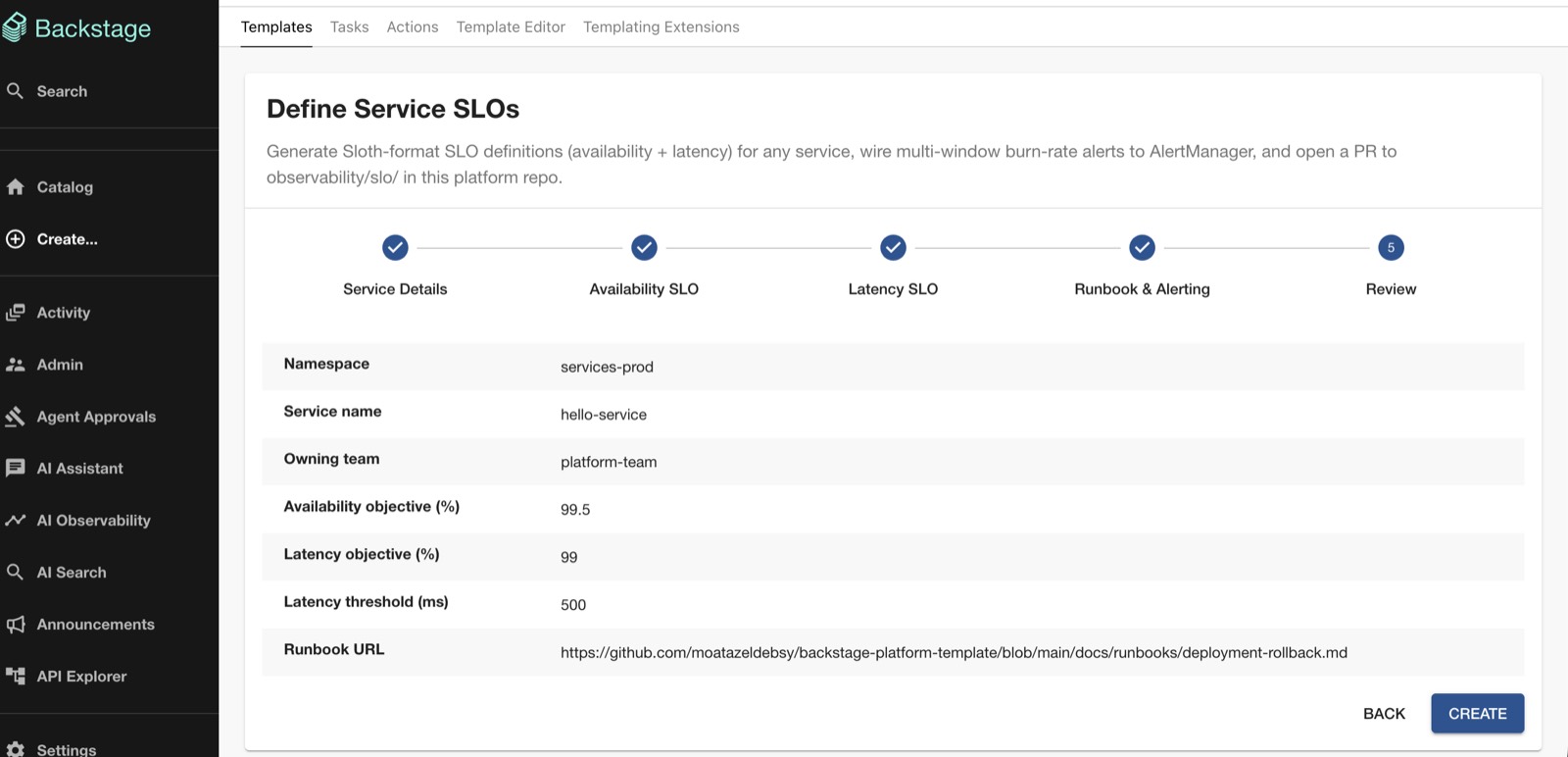Click the Review step label
The width and height of the screenshot is (1568, 757).
1391,289
